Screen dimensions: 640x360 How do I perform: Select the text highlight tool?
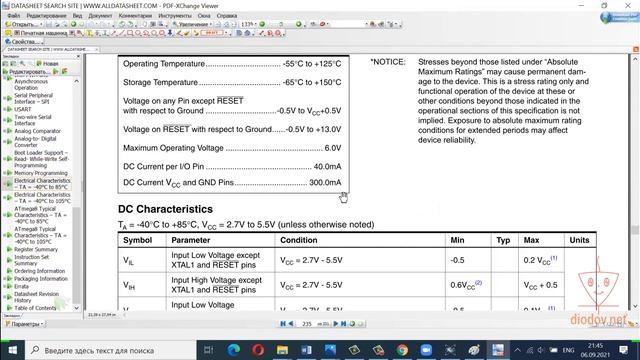coord(89,33)
